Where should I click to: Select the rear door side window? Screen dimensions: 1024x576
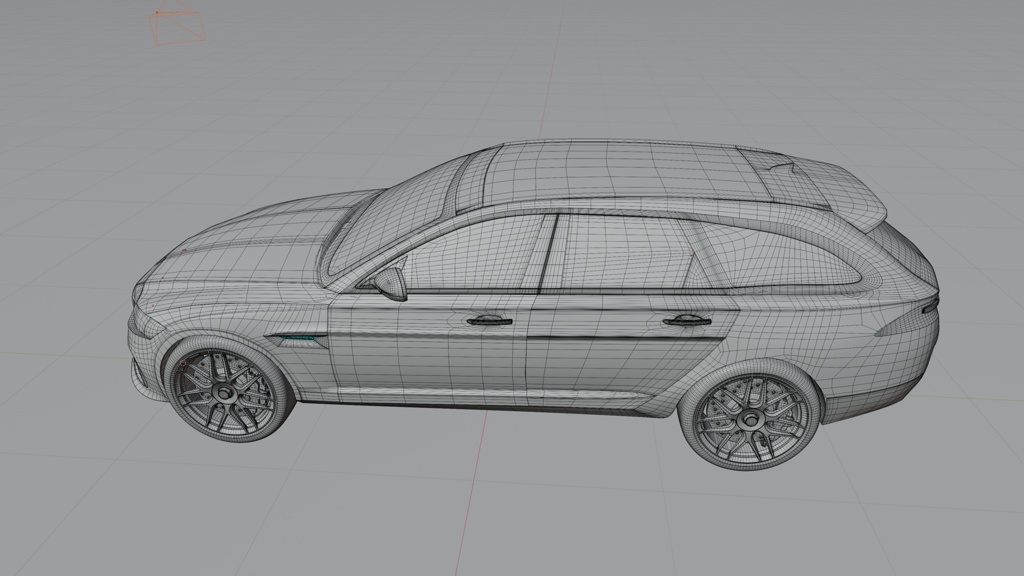click(x=620, y=251)
